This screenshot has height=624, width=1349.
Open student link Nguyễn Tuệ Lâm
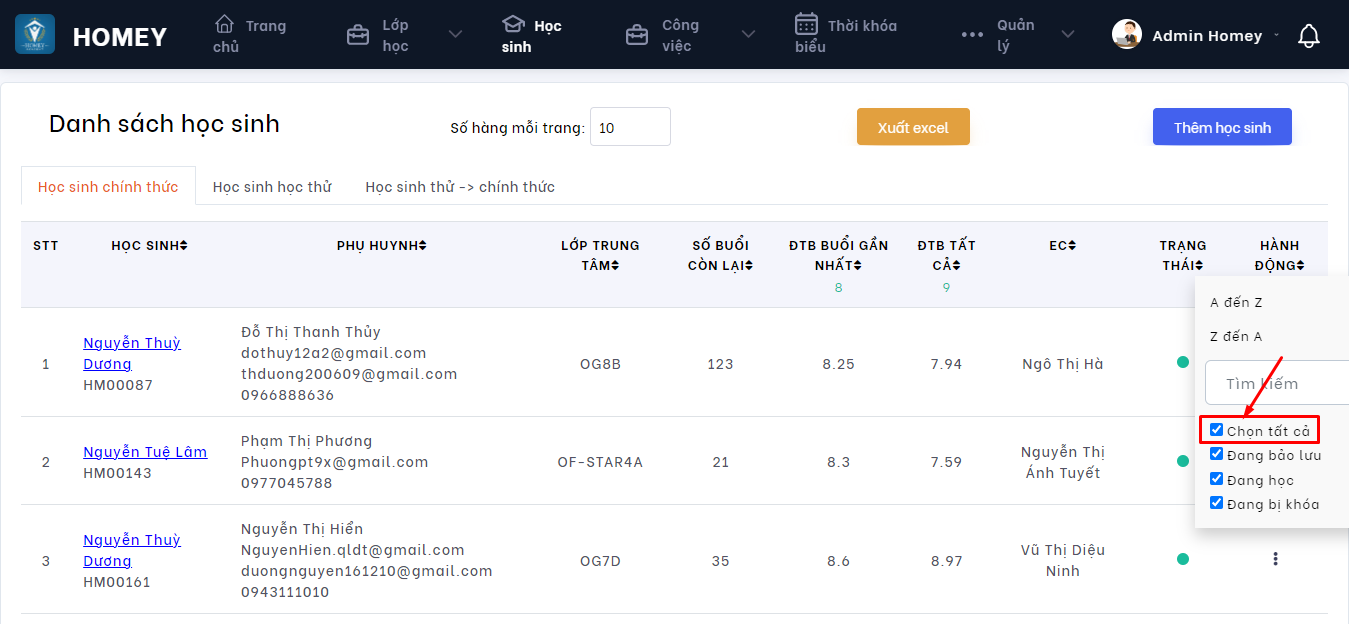[145, 452]
